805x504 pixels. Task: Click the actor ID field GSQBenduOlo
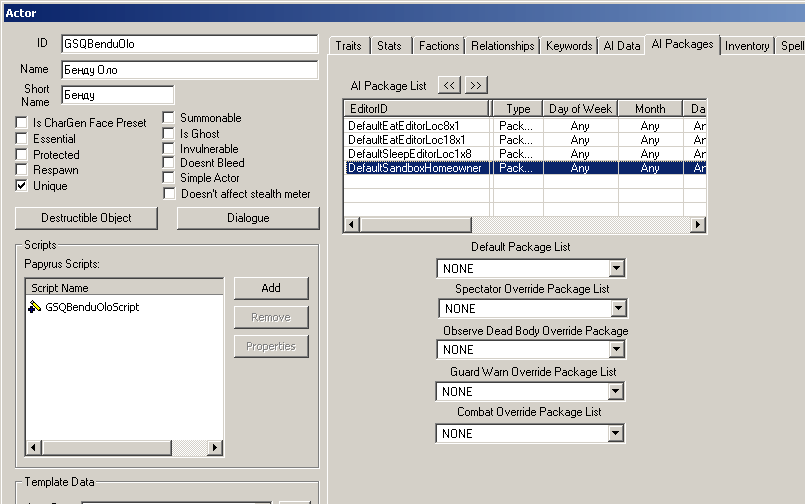[x=189, y=44]
